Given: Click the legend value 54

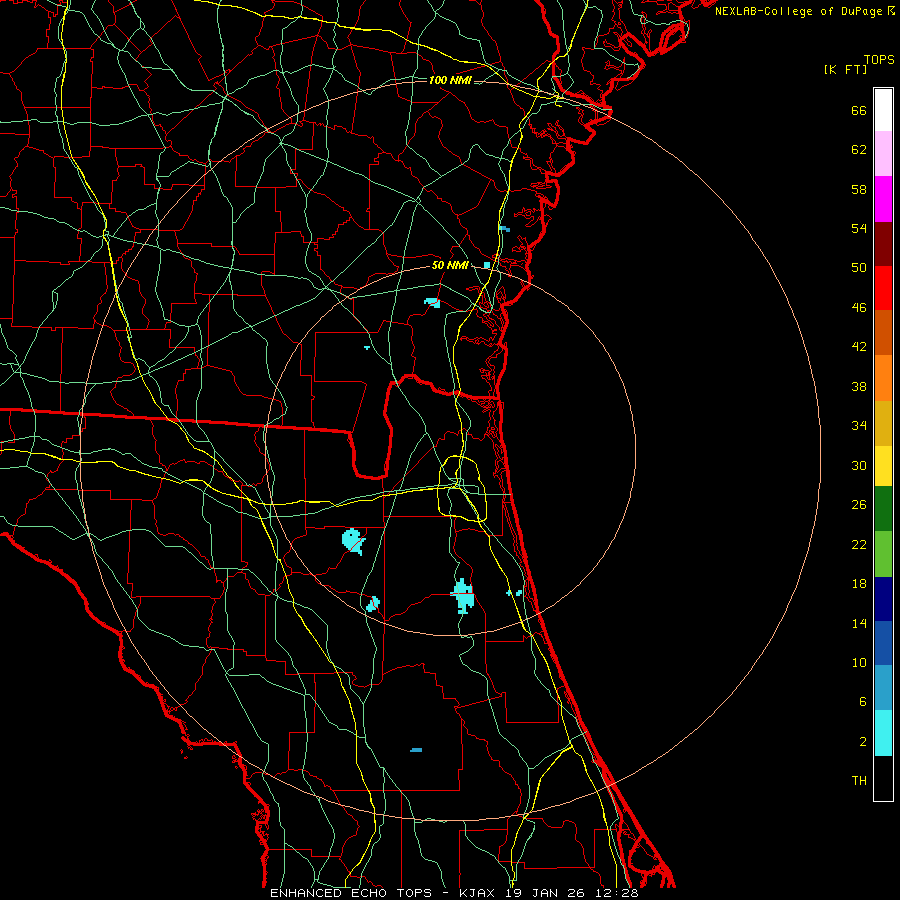Looking at the screenshot, I should click(x=859, y=228).
